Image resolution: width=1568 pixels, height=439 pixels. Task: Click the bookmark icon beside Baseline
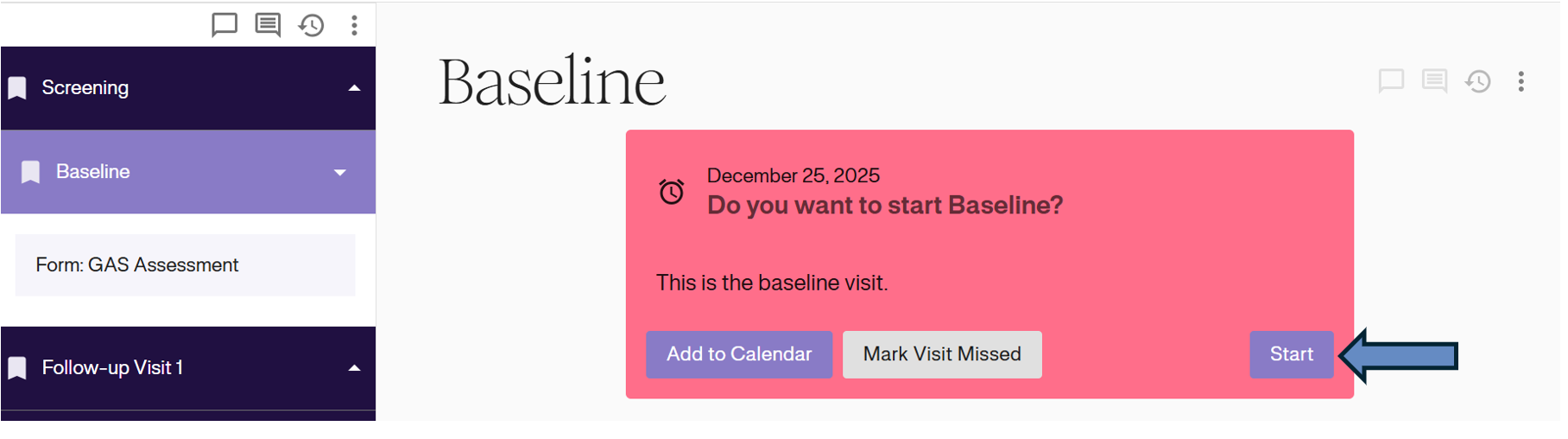coord(31,172)
